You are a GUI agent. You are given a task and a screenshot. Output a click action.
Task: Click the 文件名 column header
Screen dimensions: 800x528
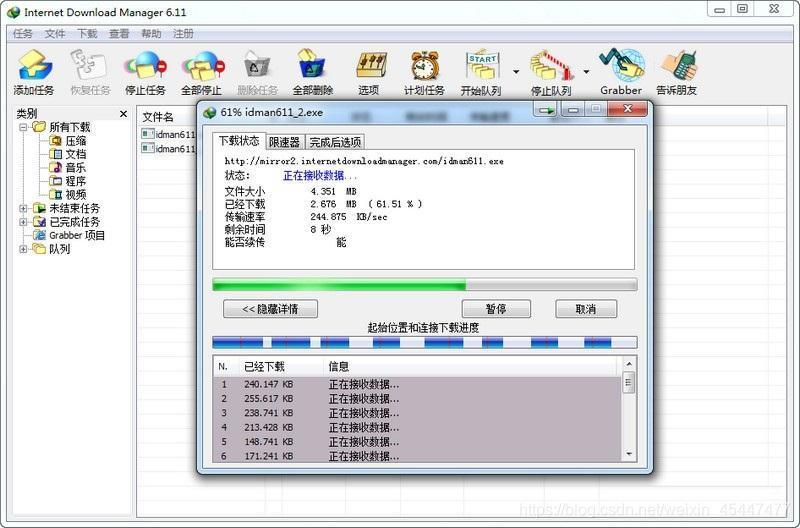158,117
